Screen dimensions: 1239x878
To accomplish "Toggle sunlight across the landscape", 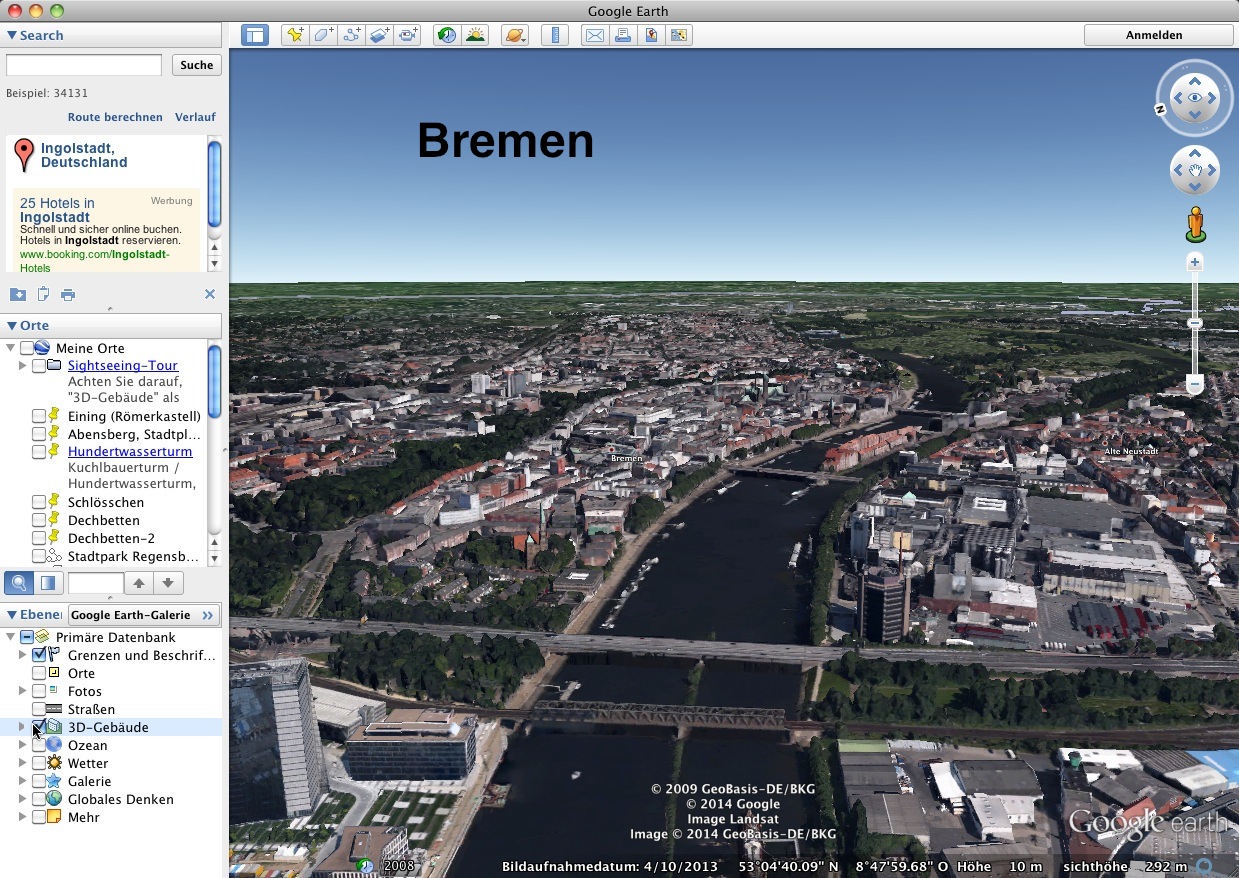I will coord(475,35).
